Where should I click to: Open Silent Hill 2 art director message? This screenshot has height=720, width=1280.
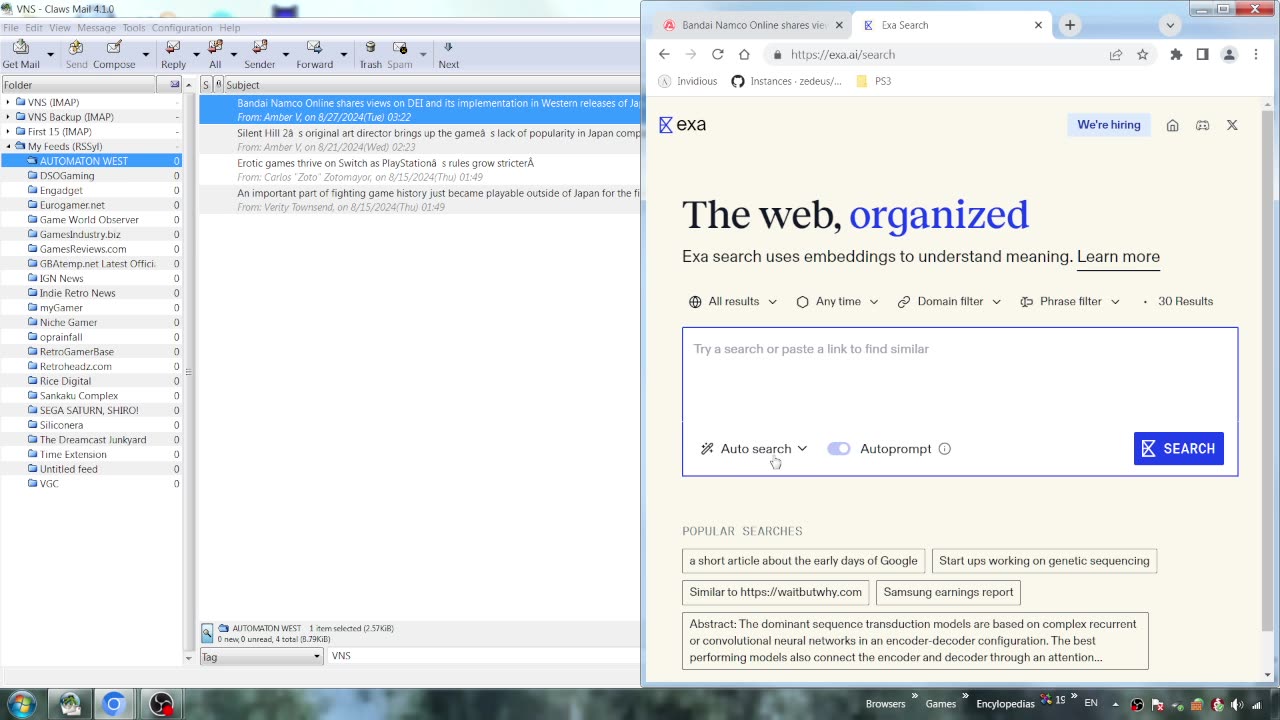[420, 140]
